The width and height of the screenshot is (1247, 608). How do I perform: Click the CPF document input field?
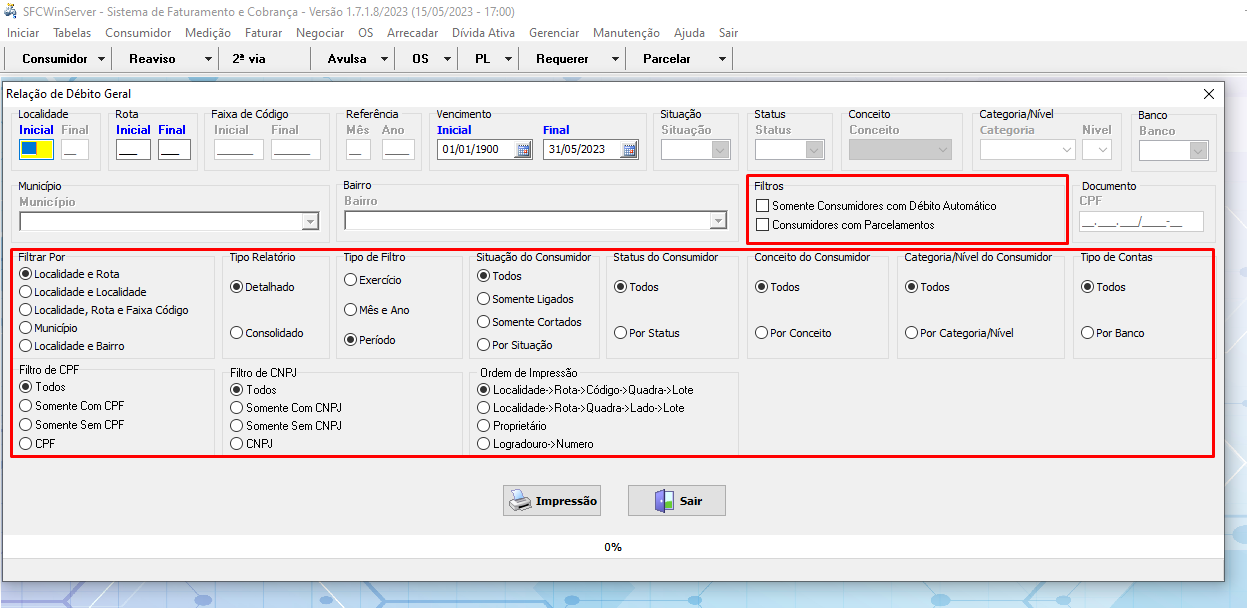(x=1141, y=222)
